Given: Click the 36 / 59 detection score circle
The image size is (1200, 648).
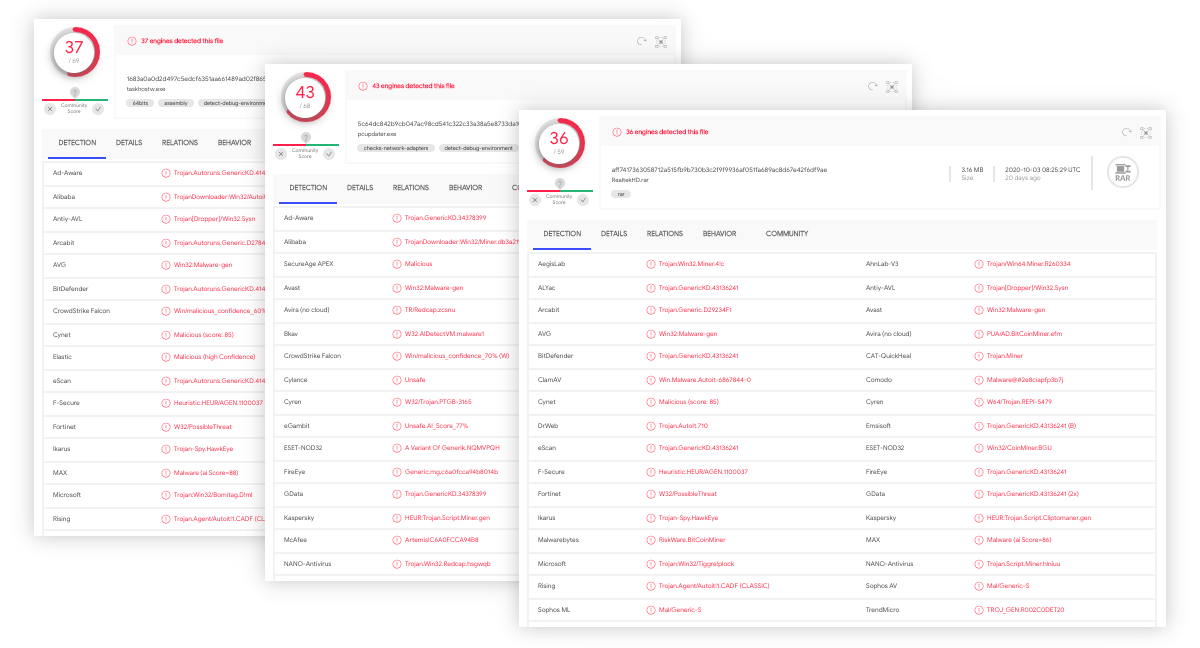Looking at the screenshot, I should pos(559,143).
